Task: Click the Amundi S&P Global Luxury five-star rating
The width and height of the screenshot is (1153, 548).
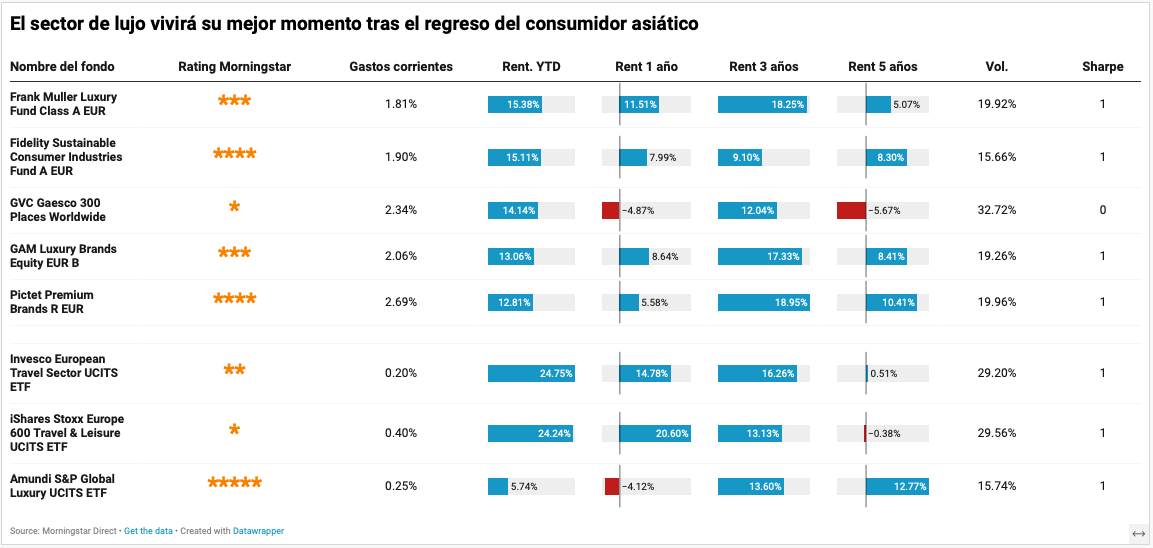Action: [234, 484]
